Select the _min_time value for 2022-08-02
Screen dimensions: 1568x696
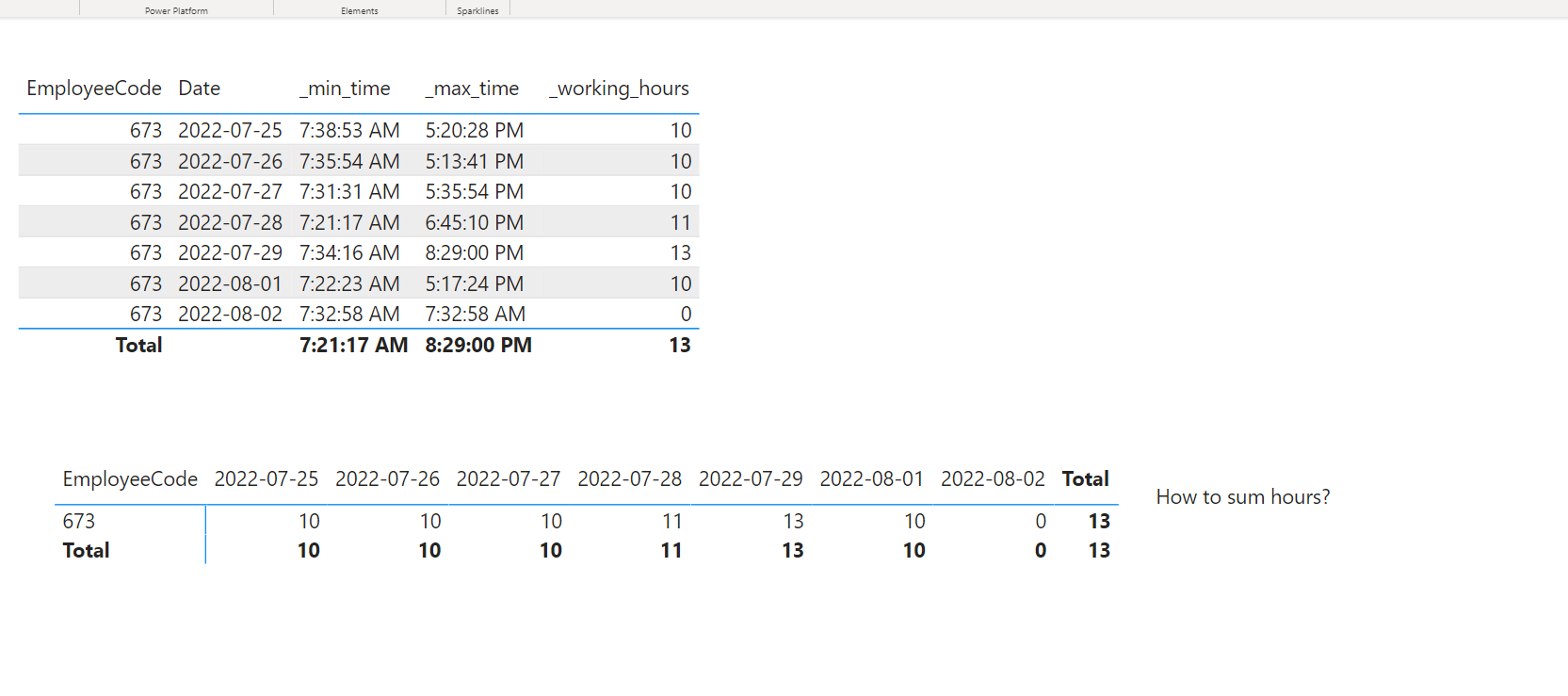(349, 314)
